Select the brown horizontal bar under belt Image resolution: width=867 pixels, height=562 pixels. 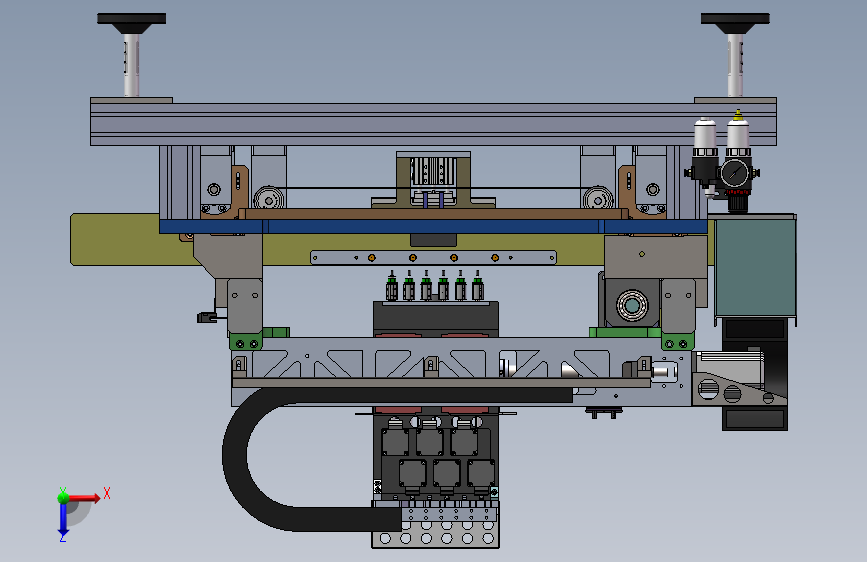(433, 214)
